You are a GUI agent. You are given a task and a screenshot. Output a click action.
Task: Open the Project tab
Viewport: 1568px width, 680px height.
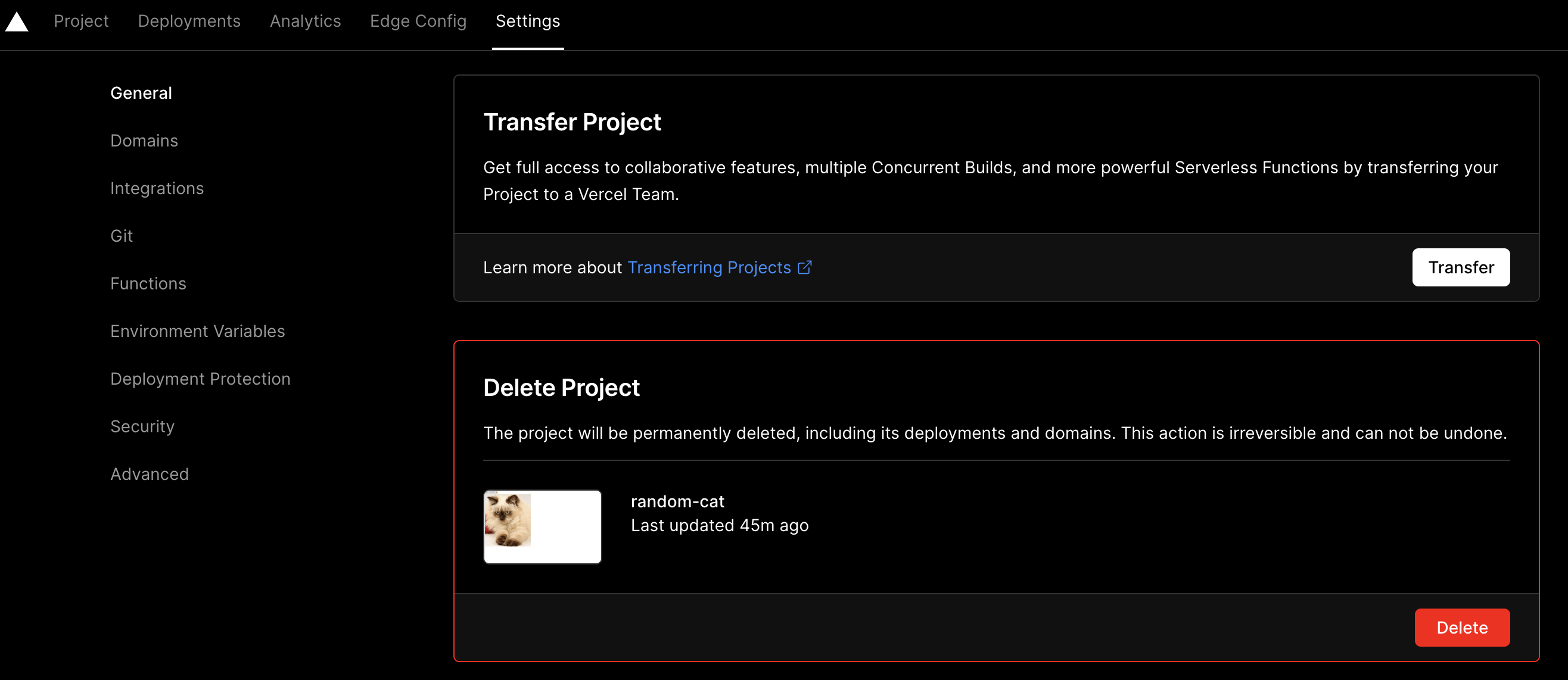pos(81,21)
